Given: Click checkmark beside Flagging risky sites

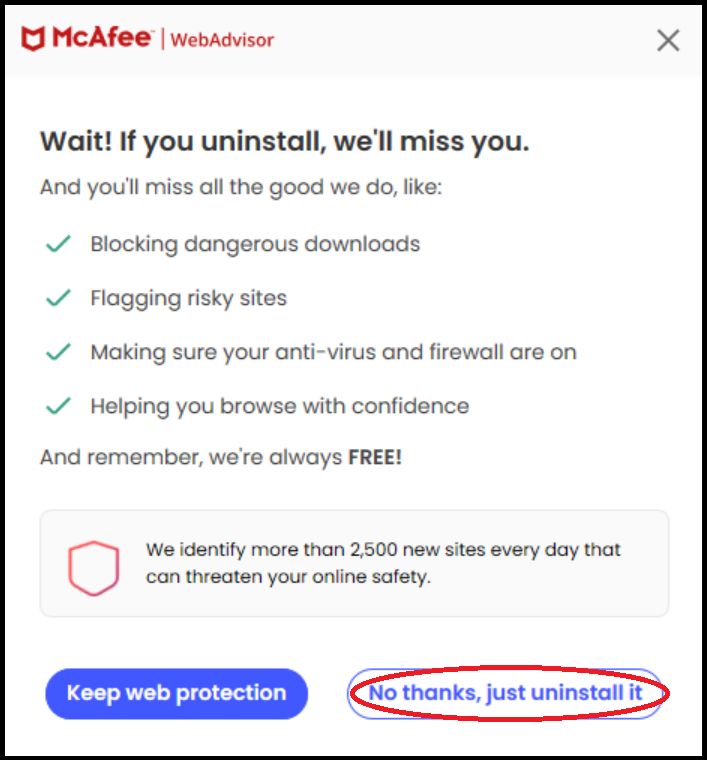Looking at the screenshot, I should [x=59, y=298].
